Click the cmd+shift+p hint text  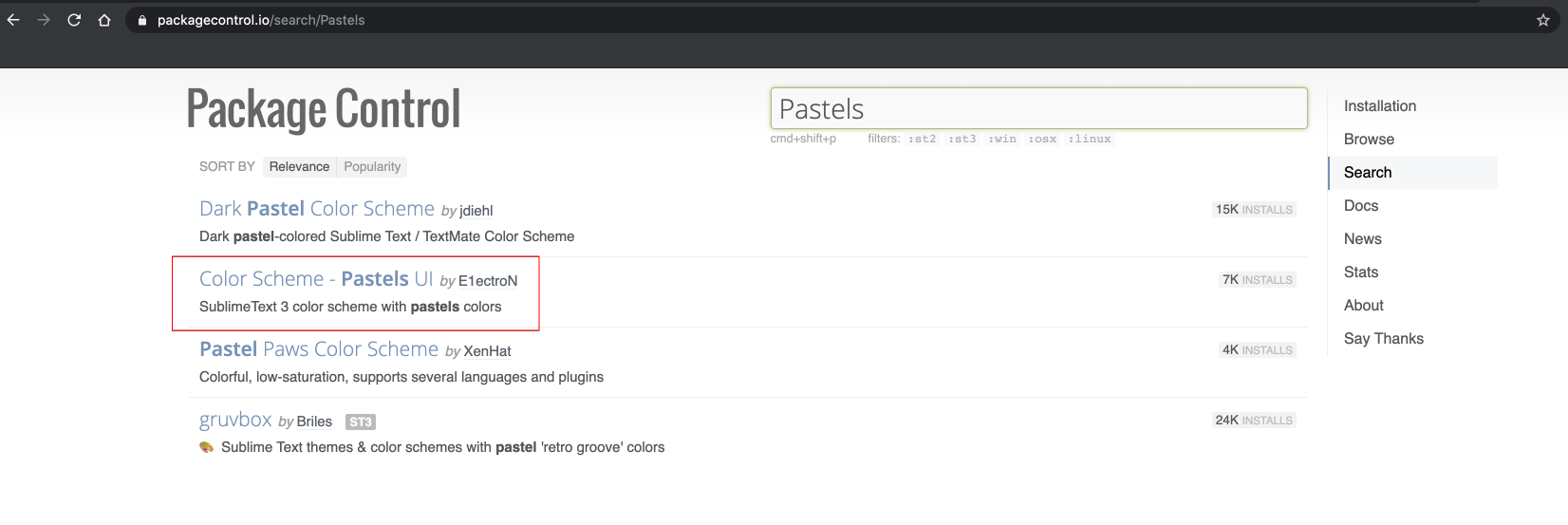(803, 139)
